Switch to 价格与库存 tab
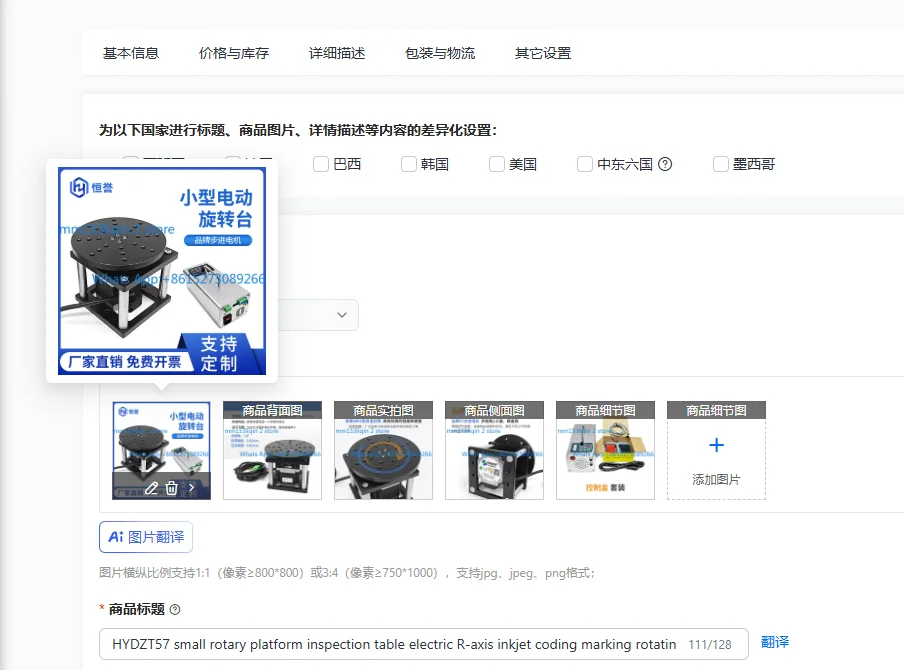 (233, 53)
